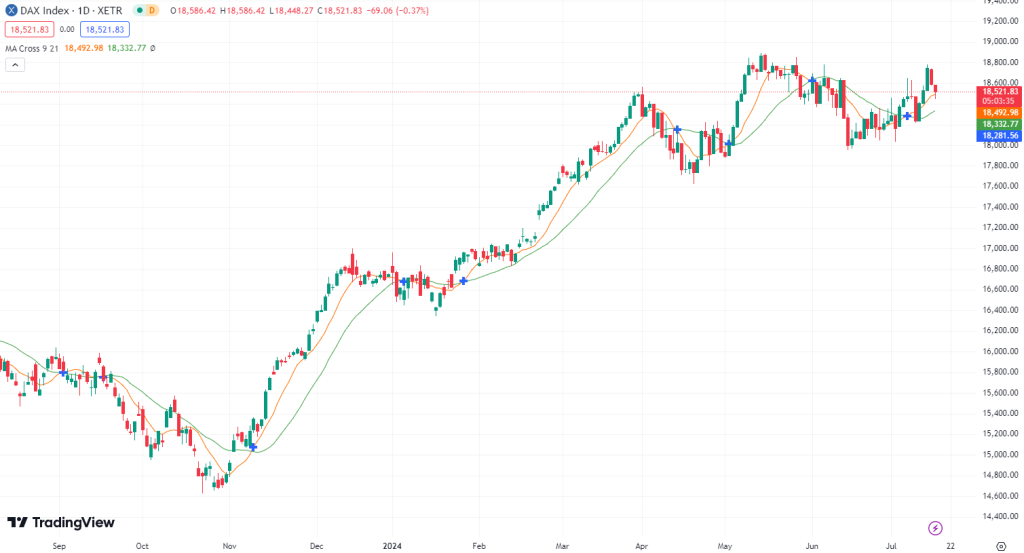
Task: Click the ∅ symbol in the MA Cross legend
Action: [153, 48]
